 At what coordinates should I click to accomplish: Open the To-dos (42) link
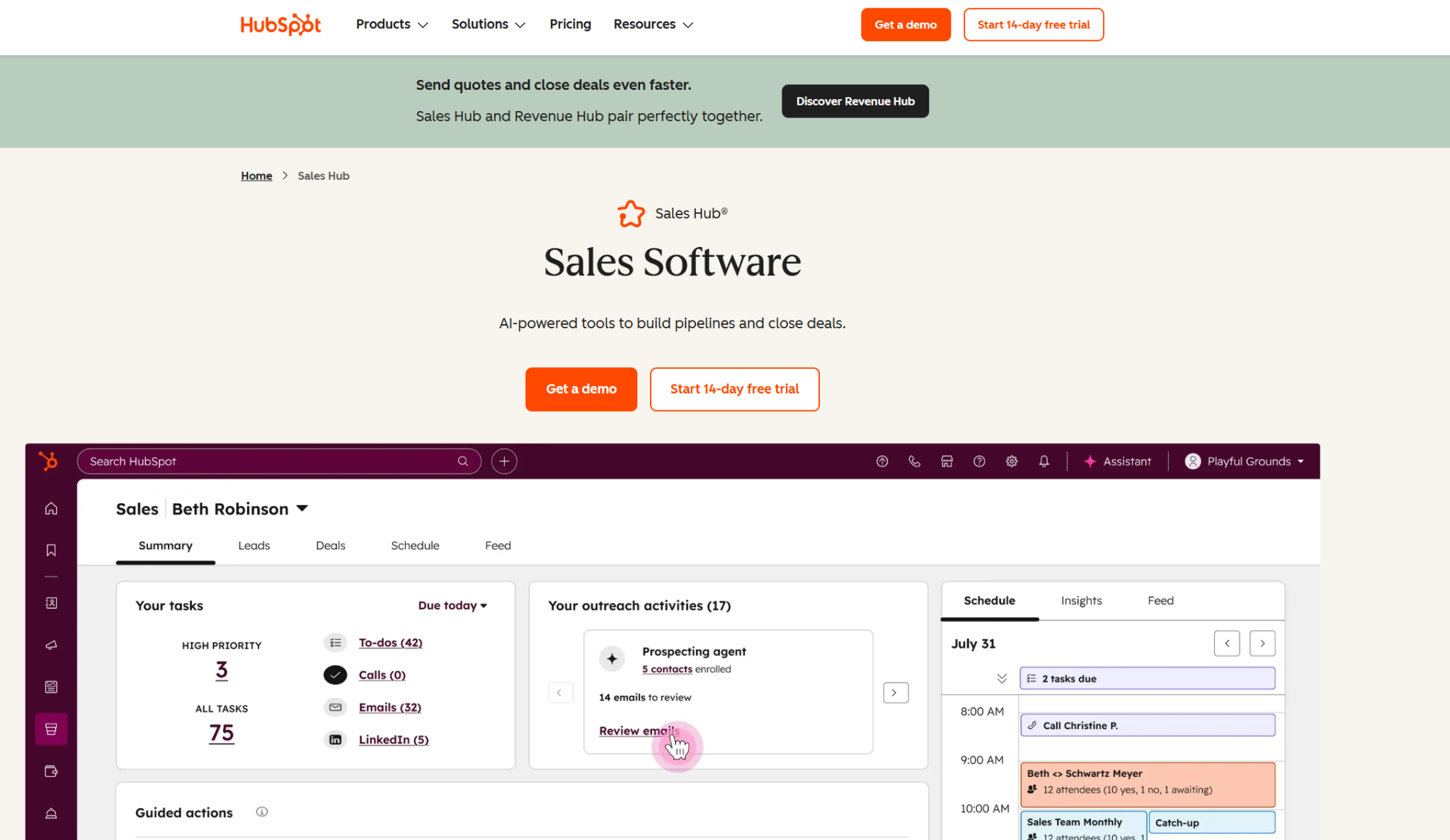coord(390,643)
